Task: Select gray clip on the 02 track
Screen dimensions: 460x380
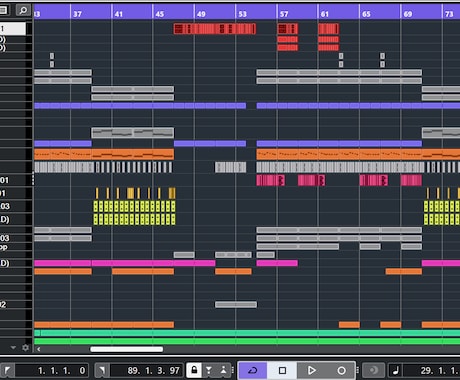Action: coord(236,304)
